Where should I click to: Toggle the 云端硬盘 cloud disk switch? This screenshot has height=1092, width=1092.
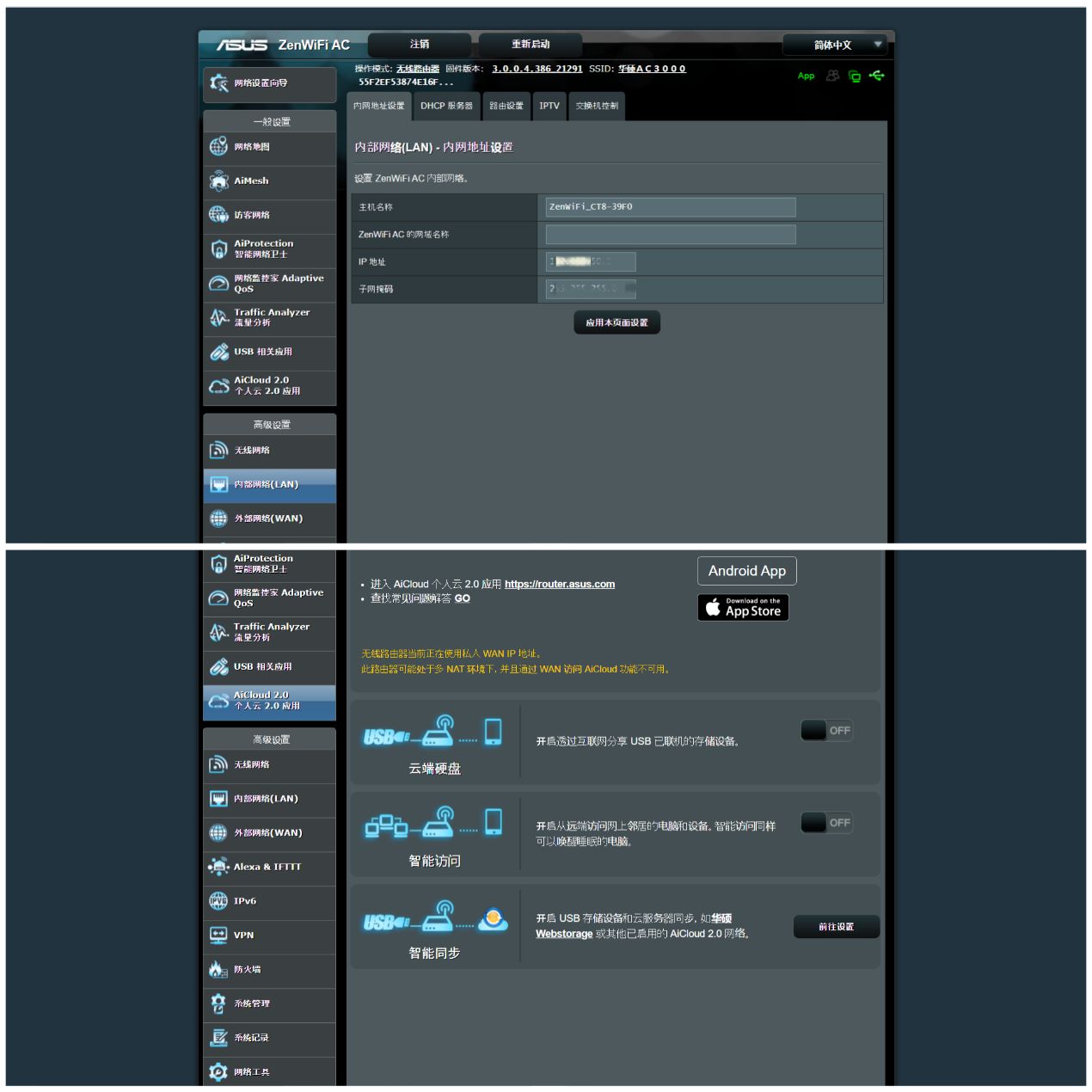click(x=826, y=731)
